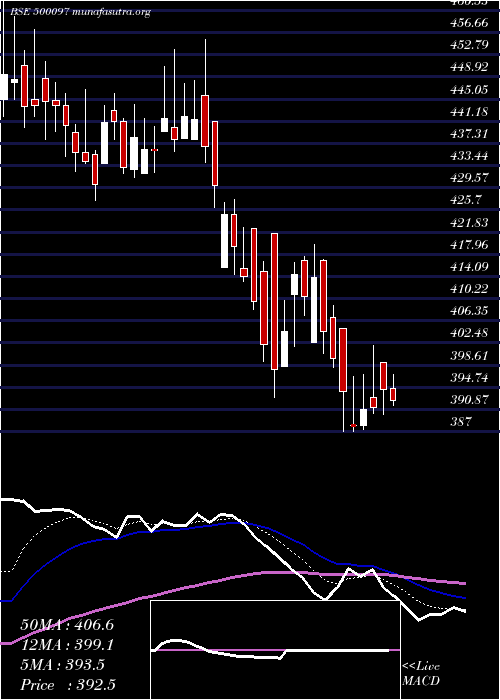Click the 50MA : 406.6 readout
This screenshot has width=500, height=700.
coord(67,625)
